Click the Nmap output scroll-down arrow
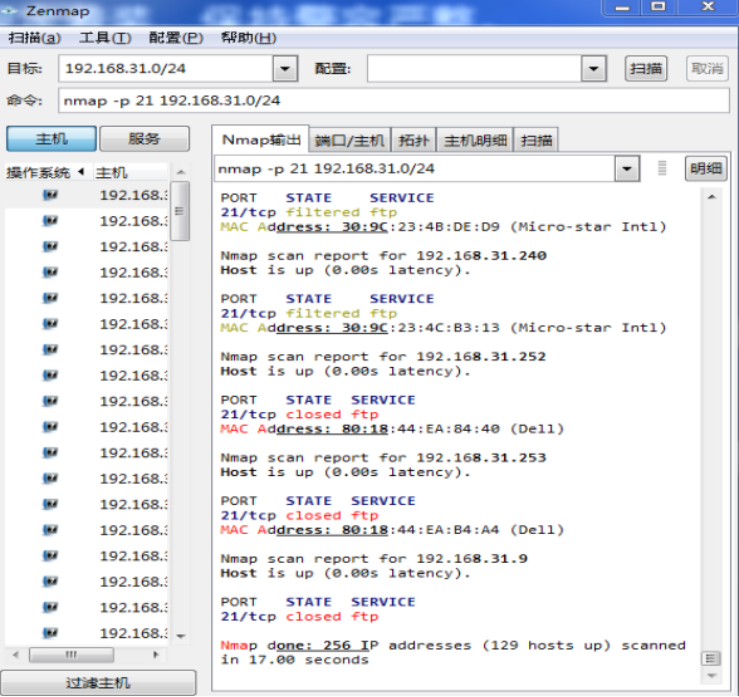 click(712, 676)
